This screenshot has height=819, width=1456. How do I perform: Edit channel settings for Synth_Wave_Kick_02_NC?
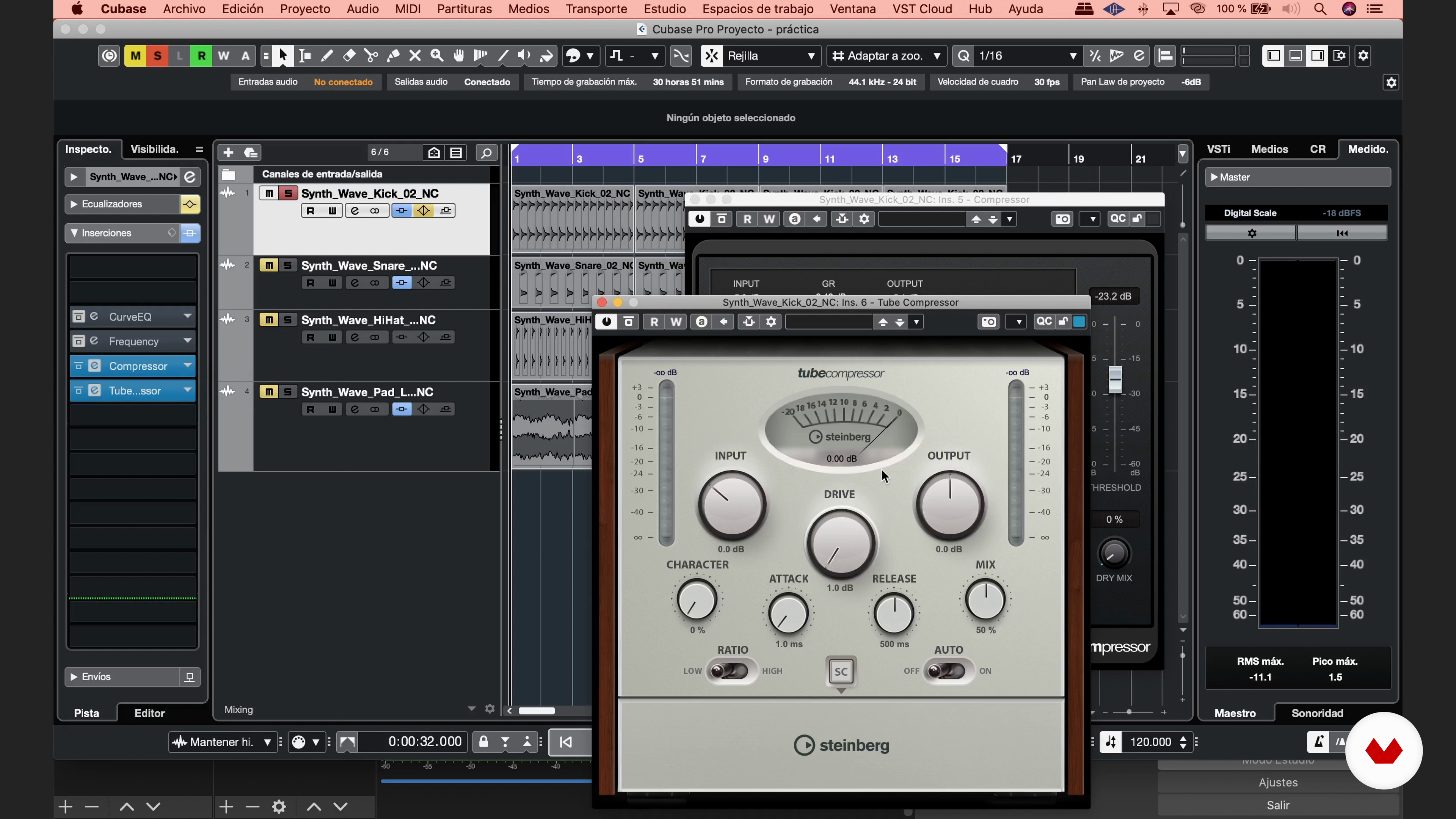point(355,211)
